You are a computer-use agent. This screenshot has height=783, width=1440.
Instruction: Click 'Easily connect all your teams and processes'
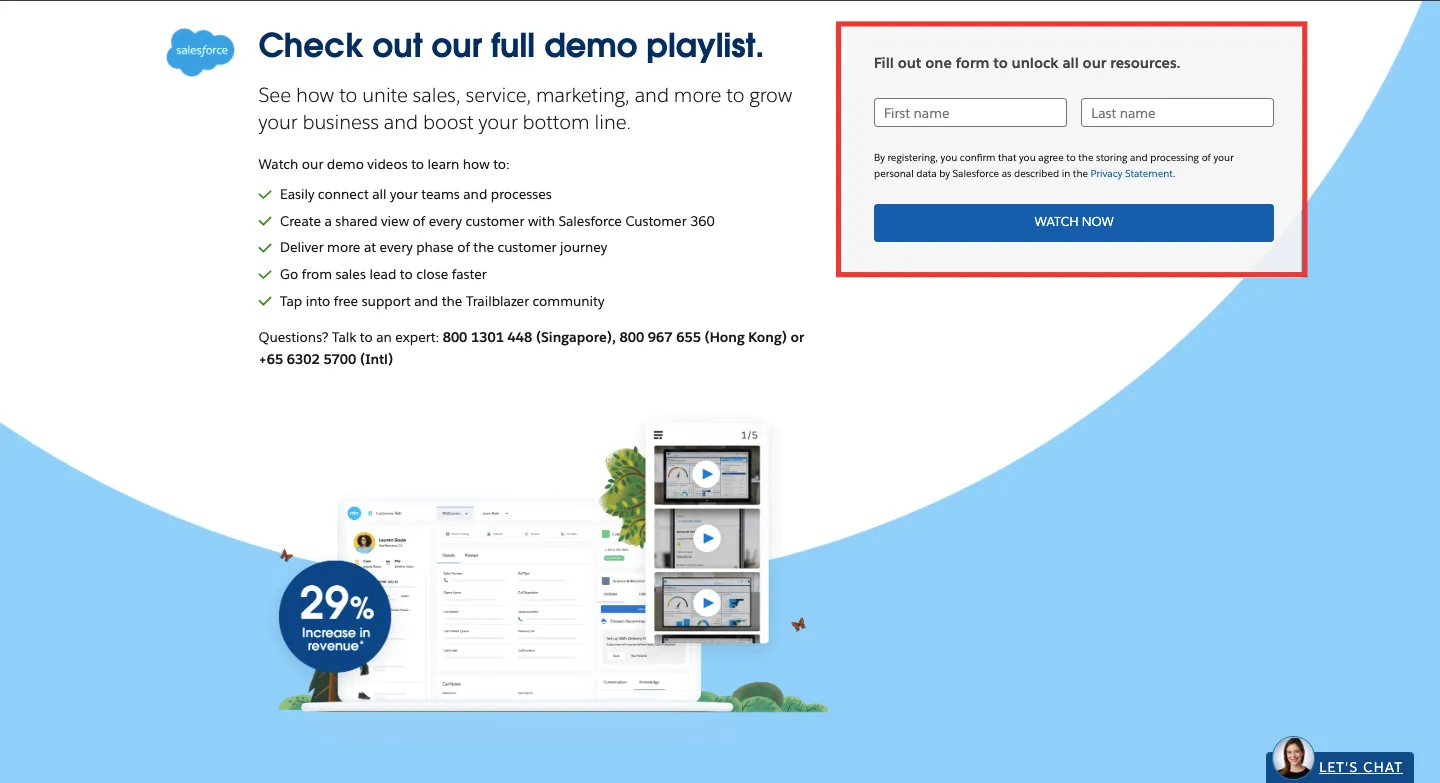[416, 195]
